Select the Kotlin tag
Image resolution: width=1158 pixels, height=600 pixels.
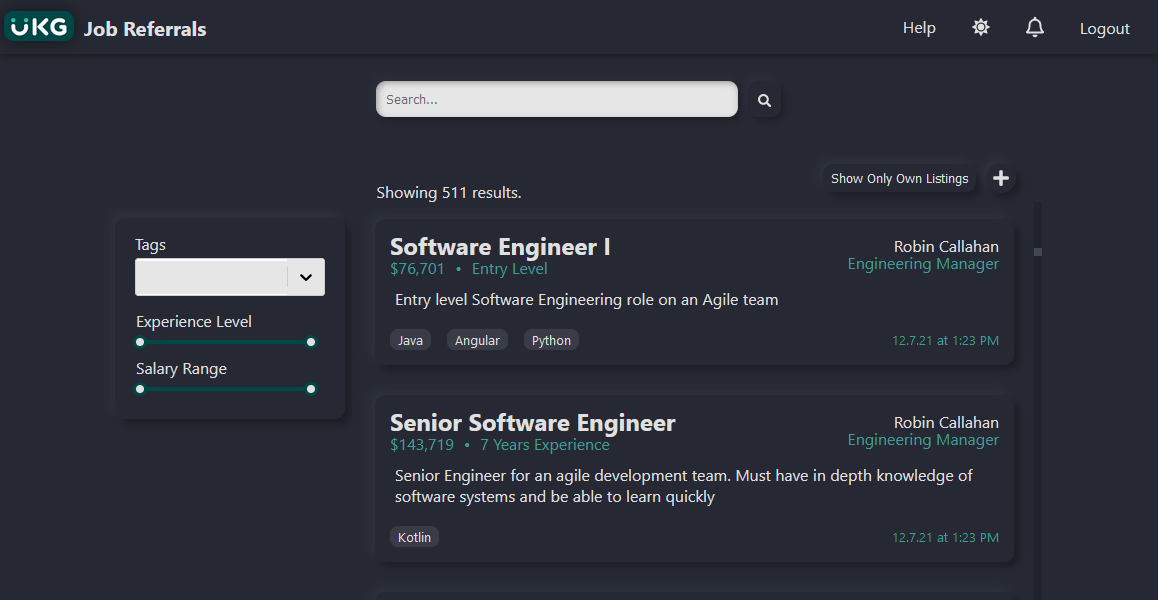pos(414,537)
